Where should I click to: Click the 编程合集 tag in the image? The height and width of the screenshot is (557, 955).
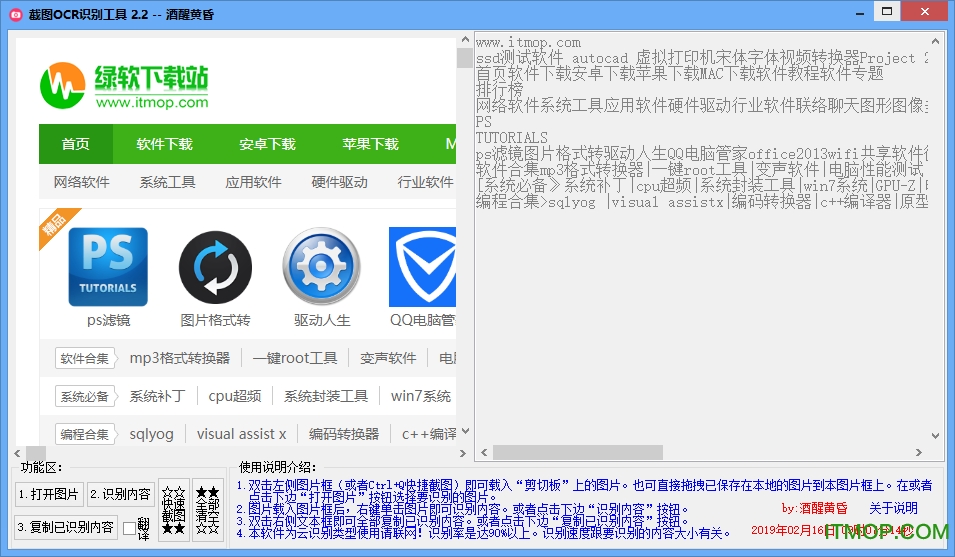(85, 434)
